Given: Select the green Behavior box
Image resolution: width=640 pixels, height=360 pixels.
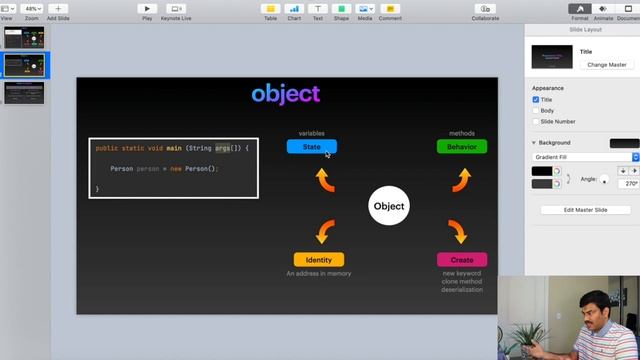Looking at the screenshot, I should point(462,147).
